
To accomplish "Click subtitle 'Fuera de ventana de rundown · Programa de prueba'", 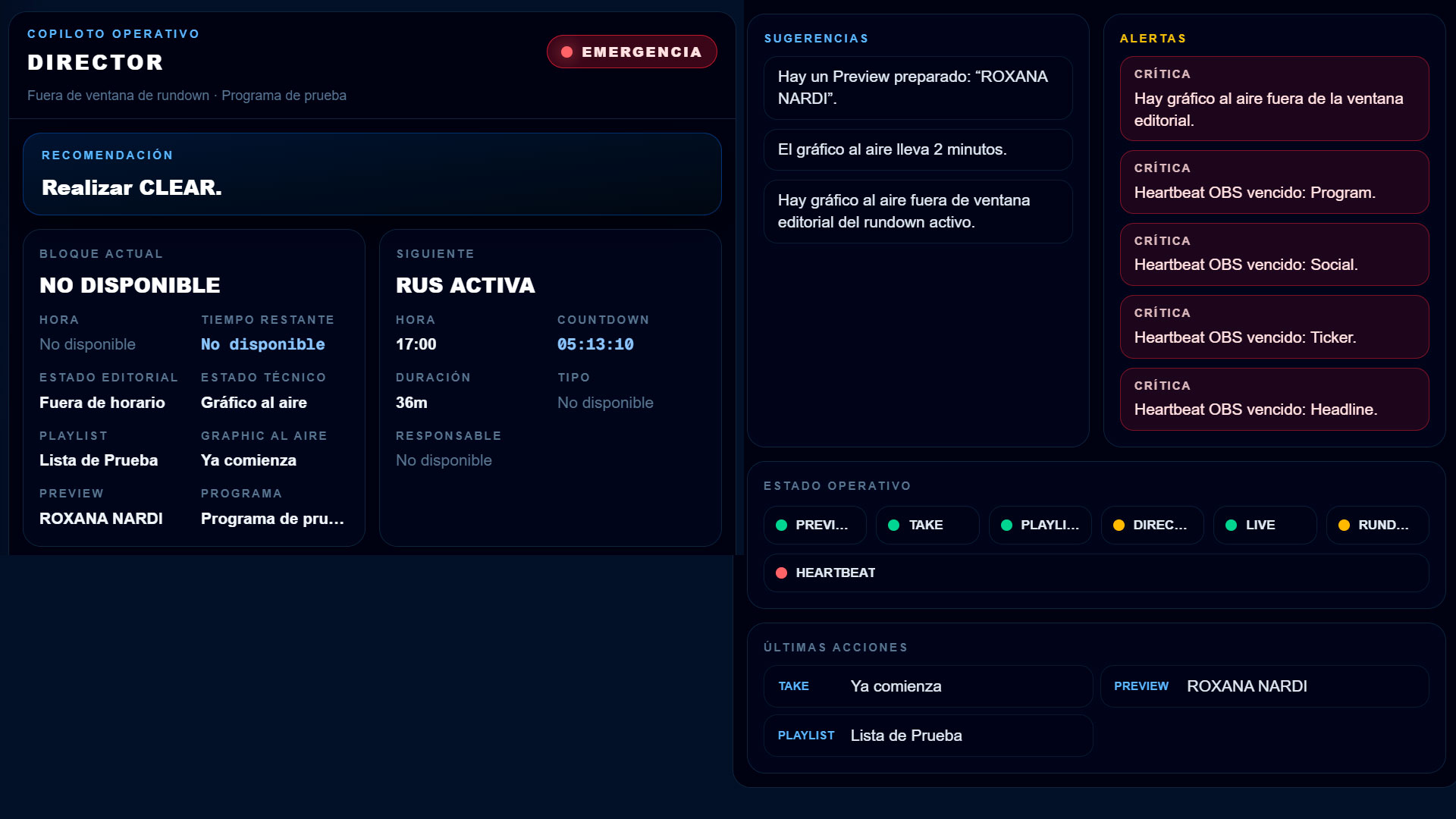I will click(x=187, y=96).
